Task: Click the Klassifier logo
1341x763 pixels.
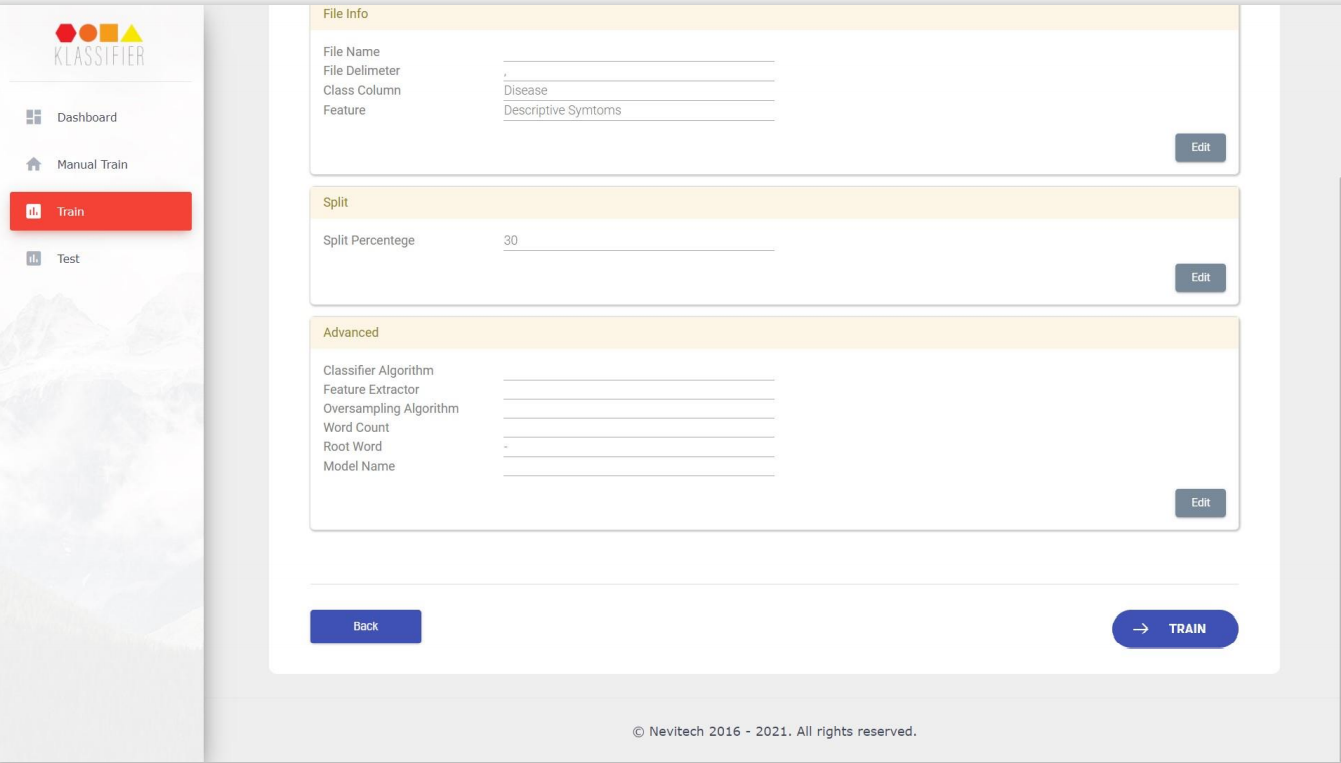Action: tap(100, 45)
